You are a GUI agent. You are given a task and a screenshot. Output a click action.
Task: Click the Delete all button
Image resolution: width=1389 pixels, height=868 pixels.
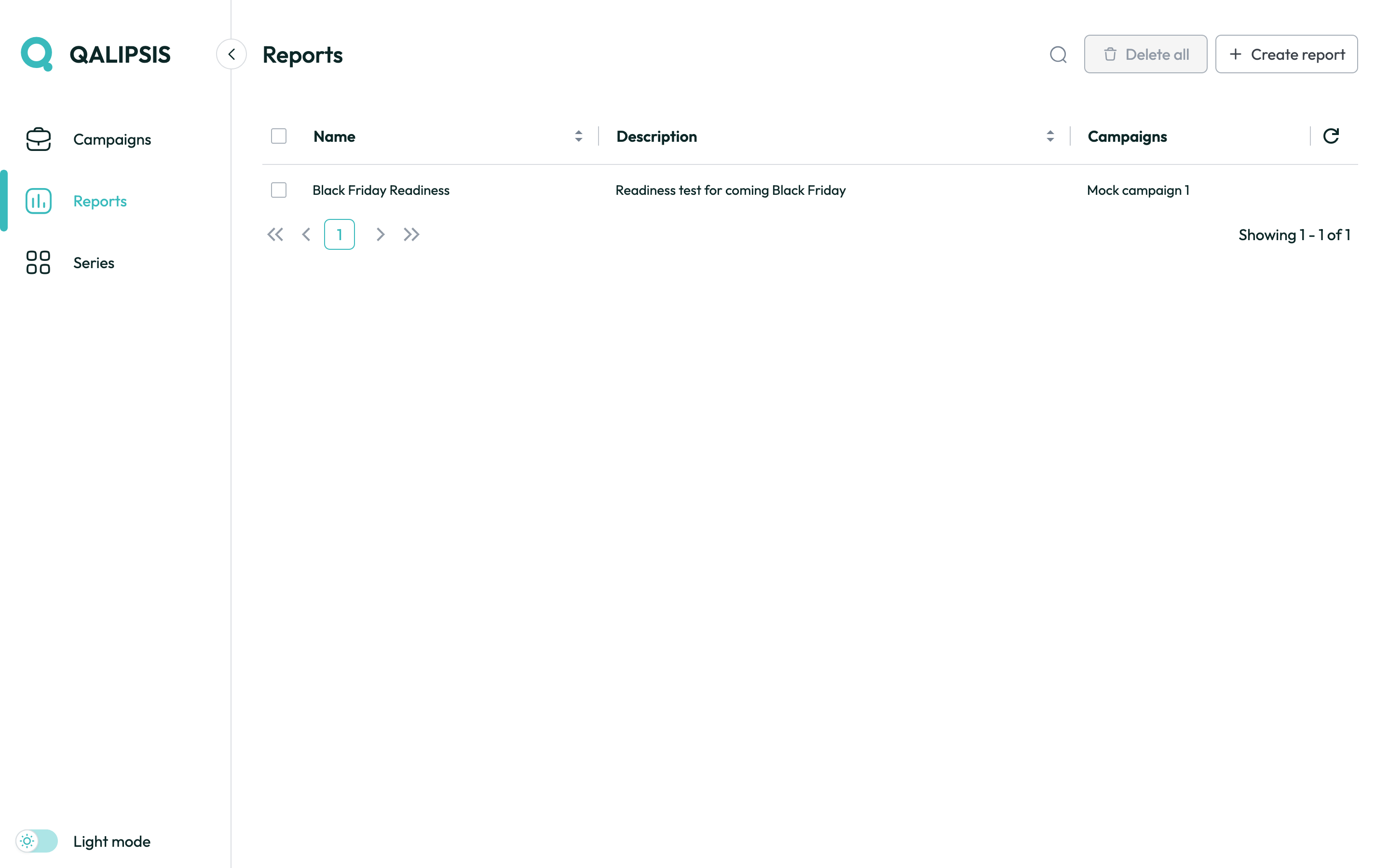(1145, 54)
